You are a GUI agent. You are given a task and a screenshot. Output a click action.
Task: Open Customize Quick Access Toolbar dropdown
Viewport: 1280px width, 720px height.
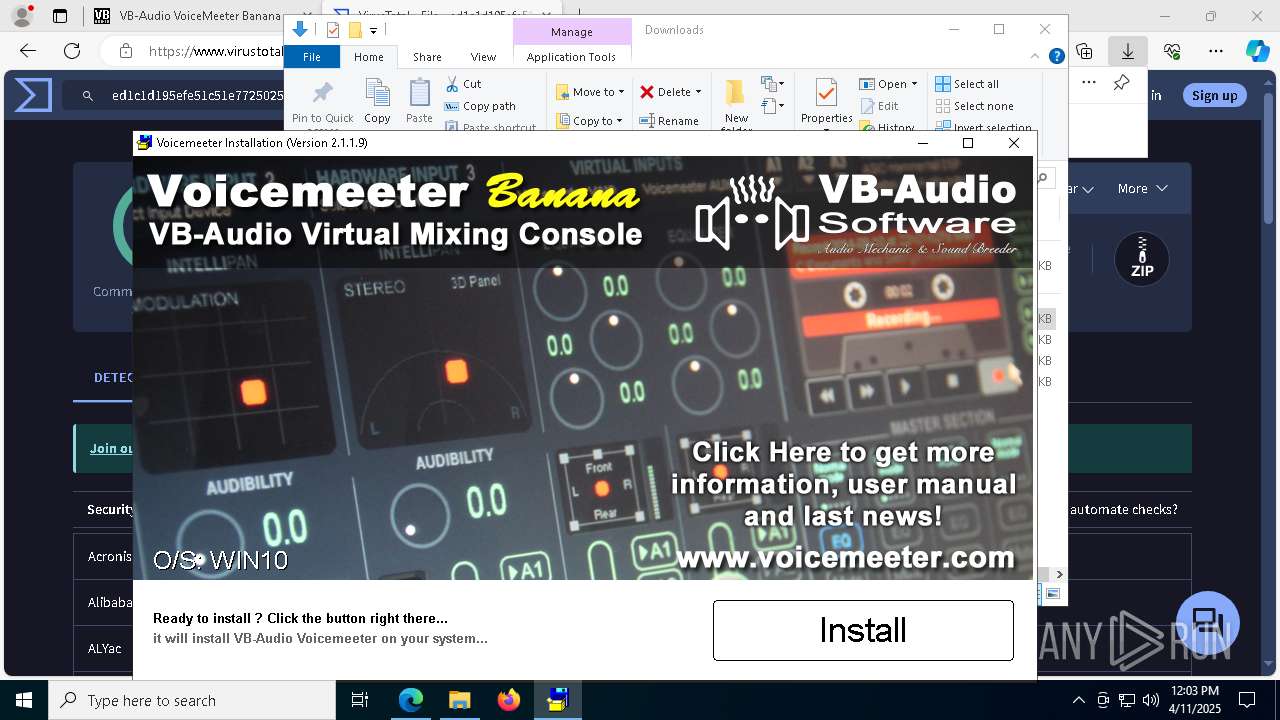point(373,31)
